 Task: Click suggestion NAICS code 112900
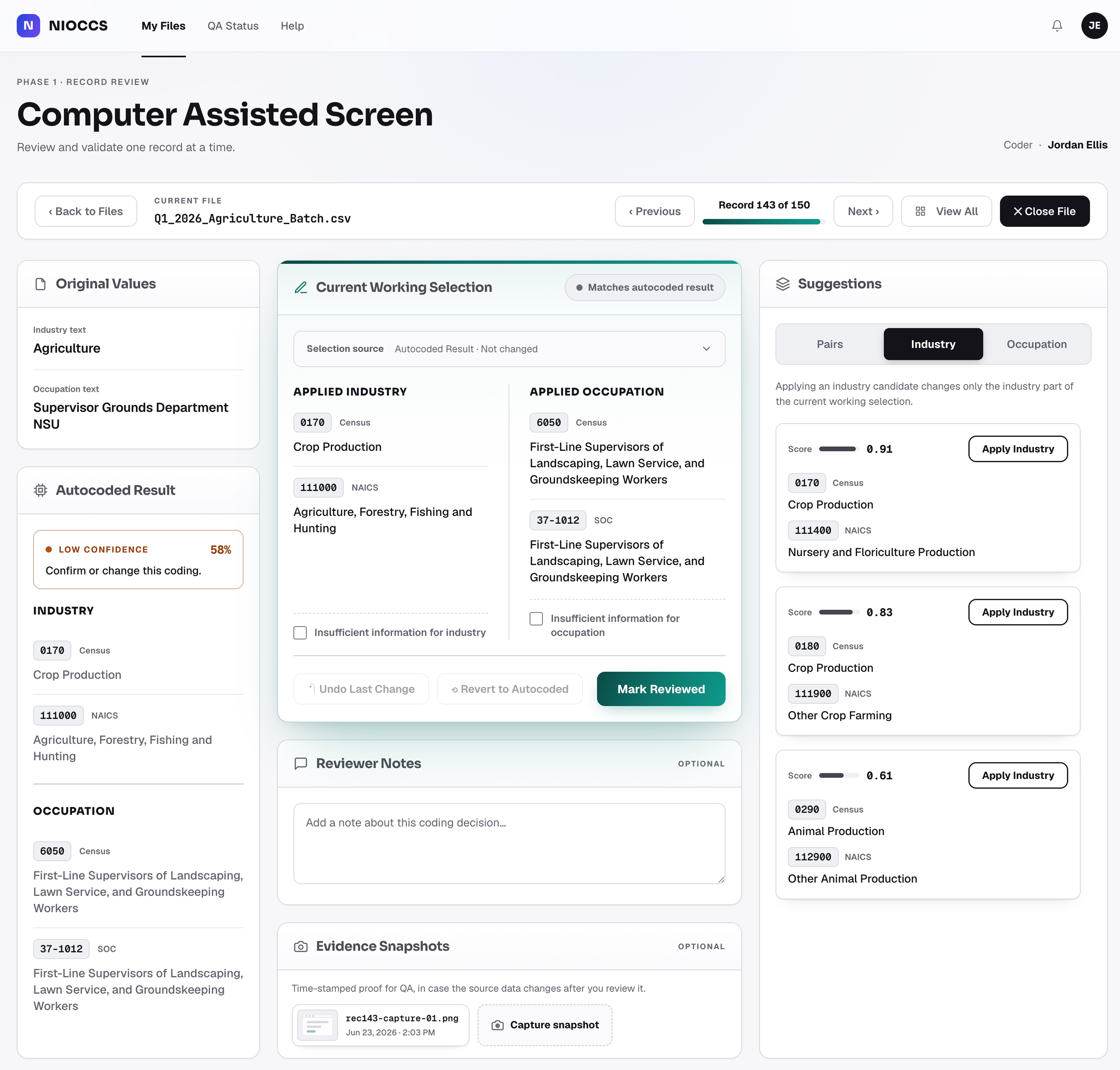[813, 857]
